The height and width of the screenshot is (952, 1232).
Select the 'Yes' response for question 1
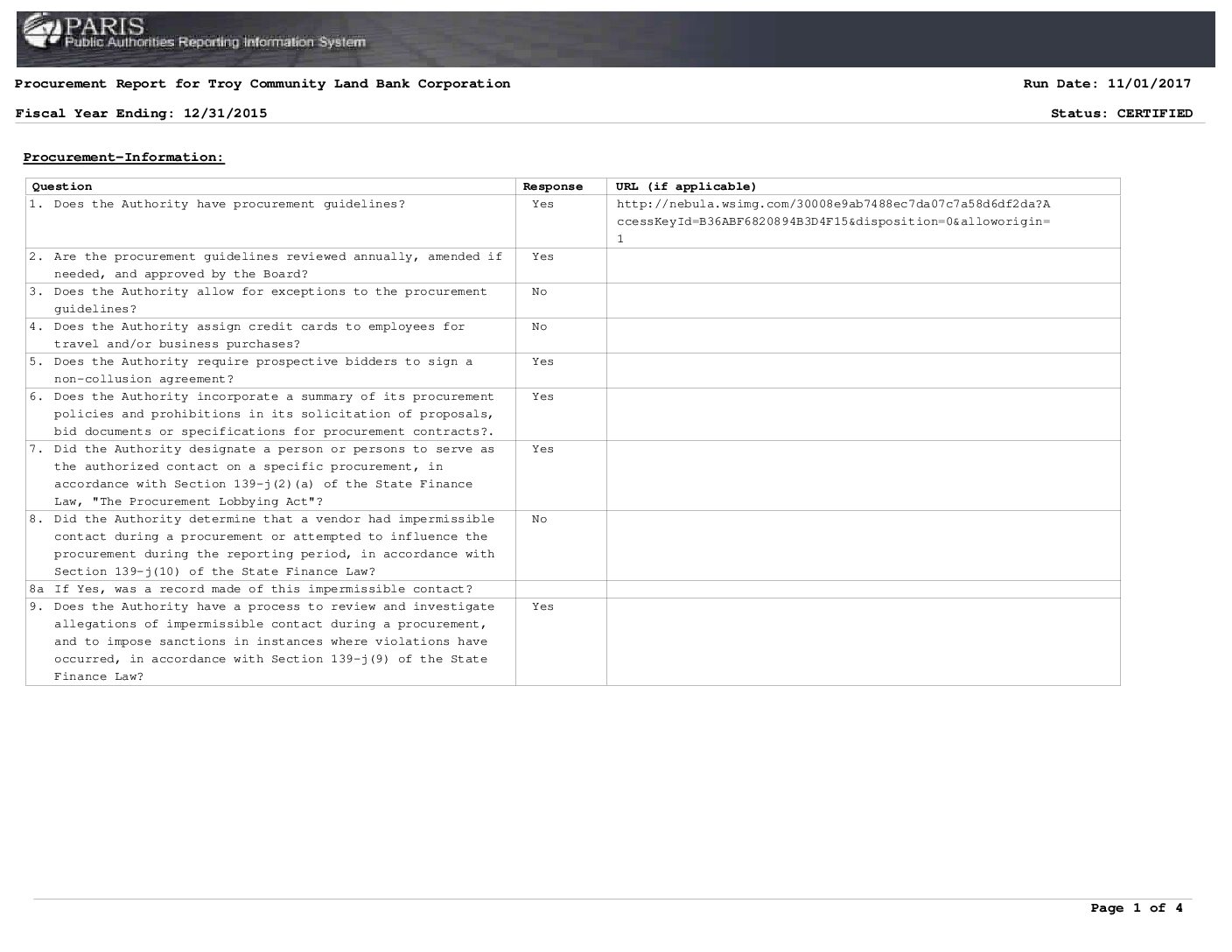pos(542,204)
